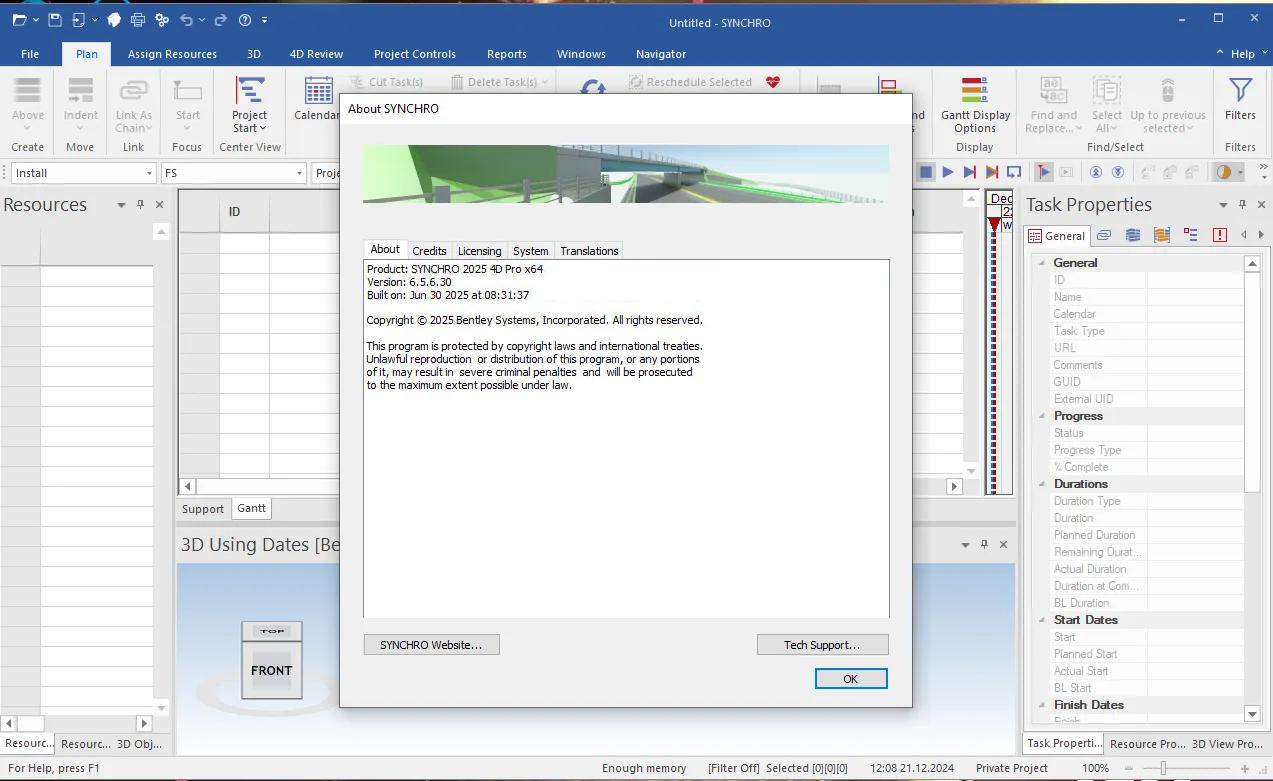The image size is (1273, 781).
Task: Switch to the Resource Pro... panel tab
Action: tap(1147, 744)
